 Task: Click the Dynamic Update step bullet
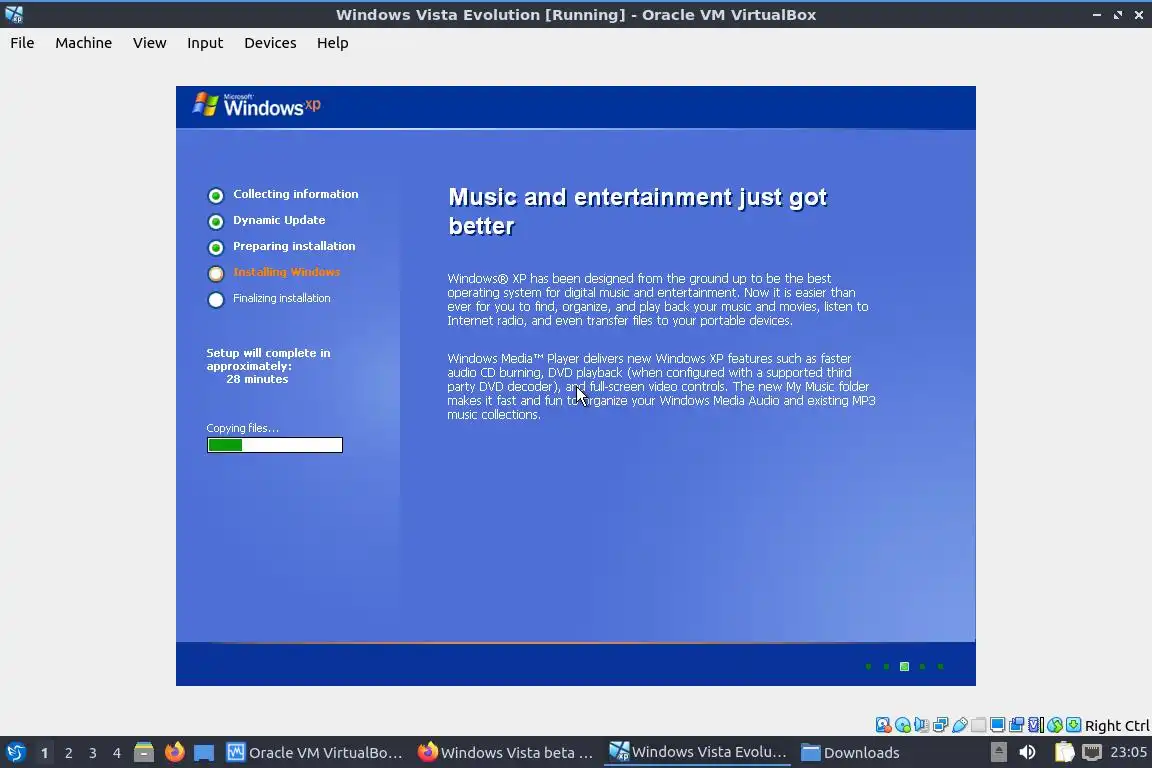(215, 221)
